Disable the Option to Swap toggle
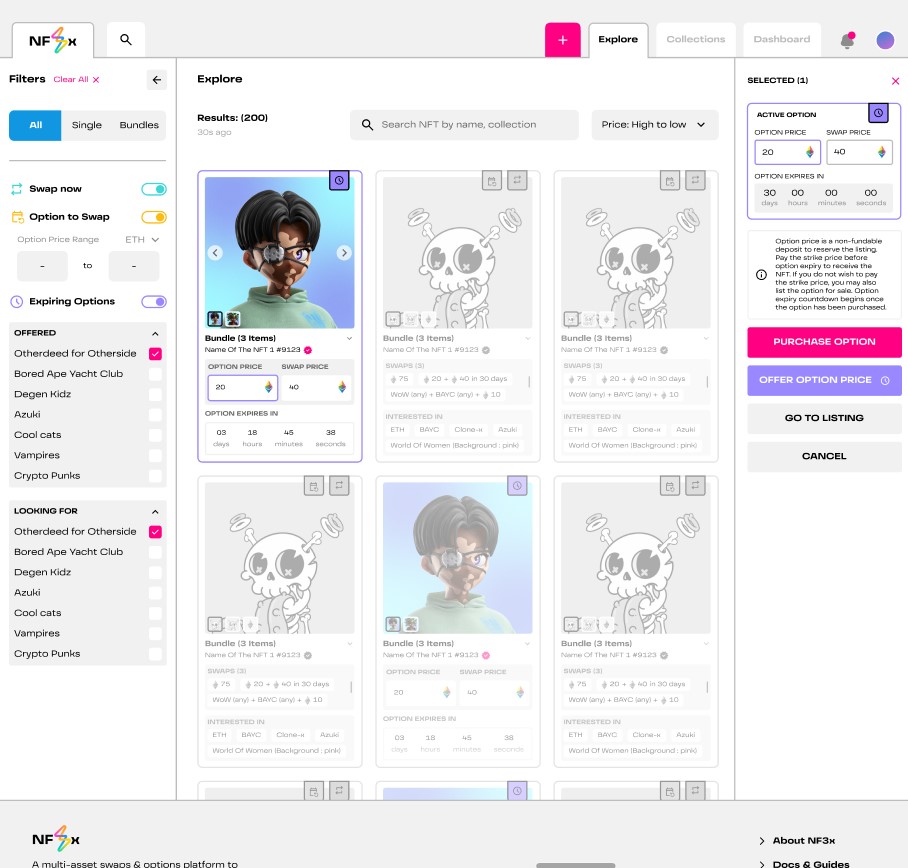This screenshot has width=908, height=868. coord(154,217)
